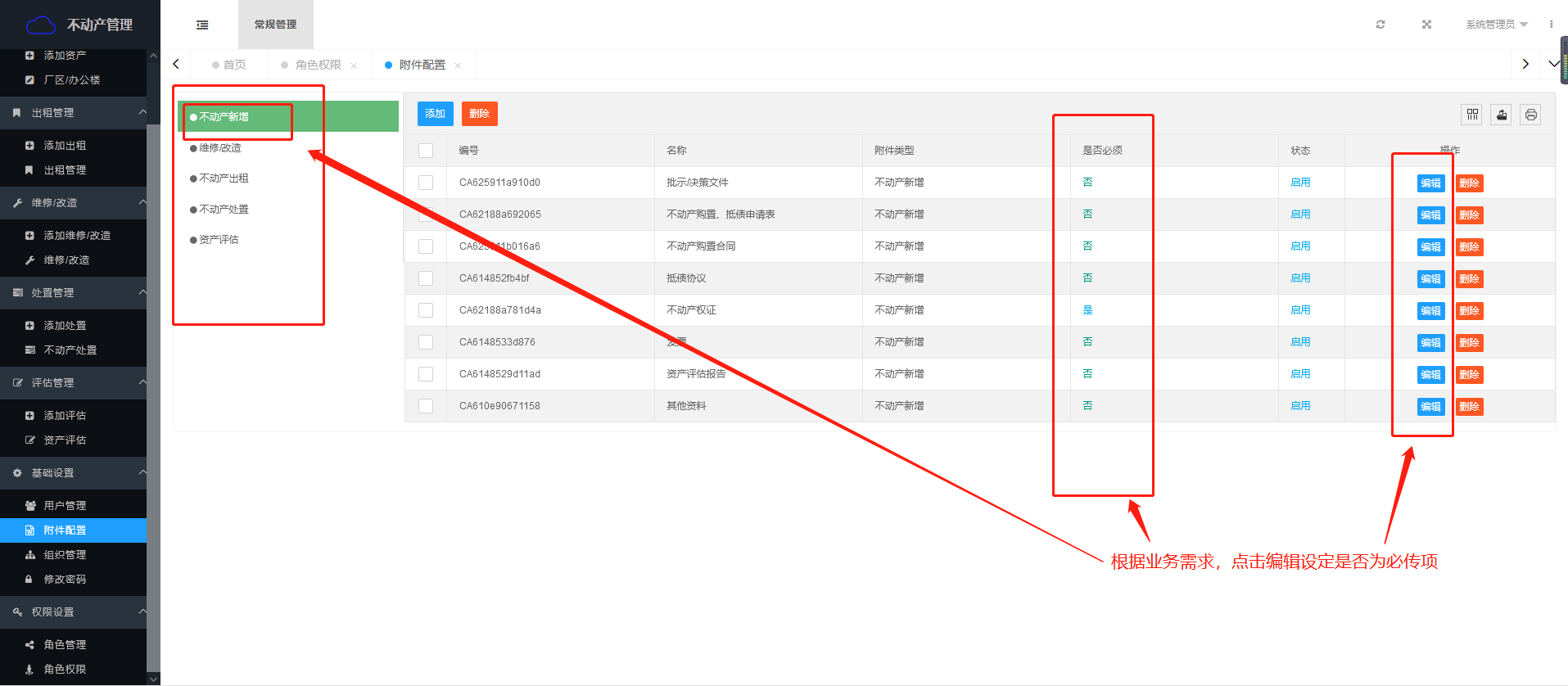The width and height of the screenshot is (1568, 686).
Task: Delete the 批示/决策文件 row
Action: tap(1470, 183)
